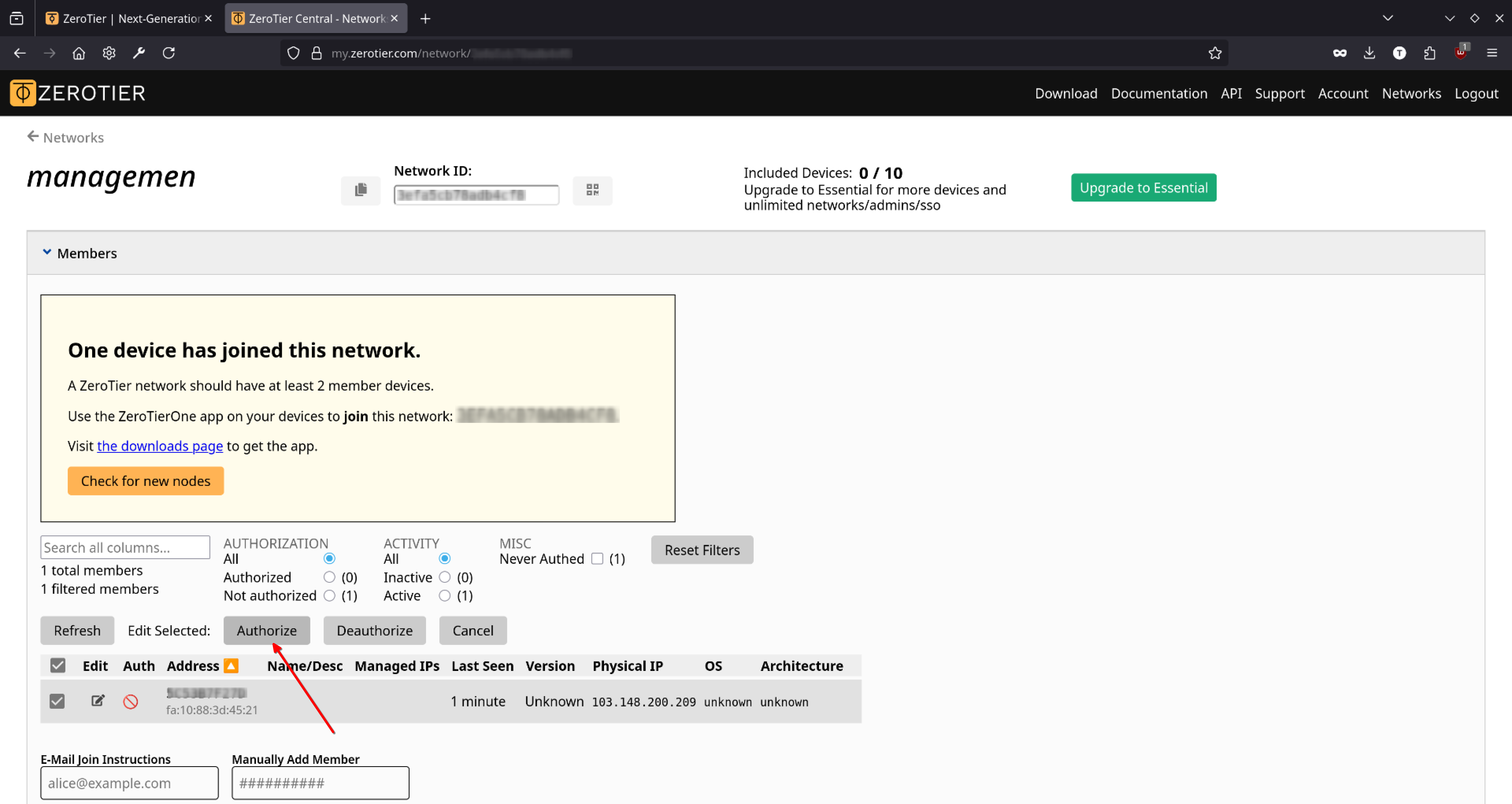Click the Search all columns field

tap(125, 547)
